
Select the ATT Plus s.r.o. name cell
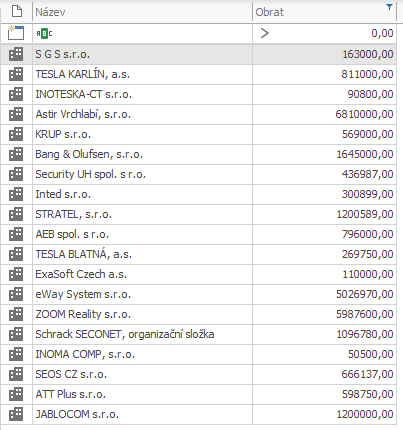pyautogui.click(x=142, y=394)
